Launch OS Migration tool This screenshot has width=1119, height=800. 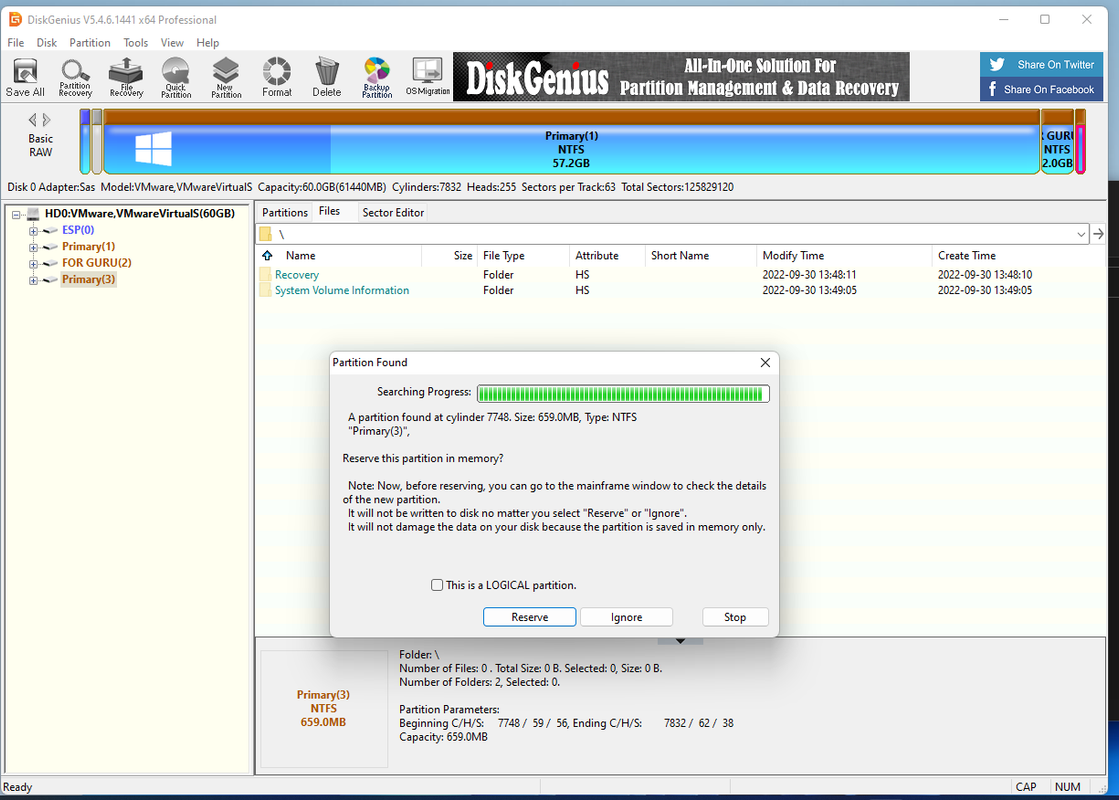click(427, 77)
